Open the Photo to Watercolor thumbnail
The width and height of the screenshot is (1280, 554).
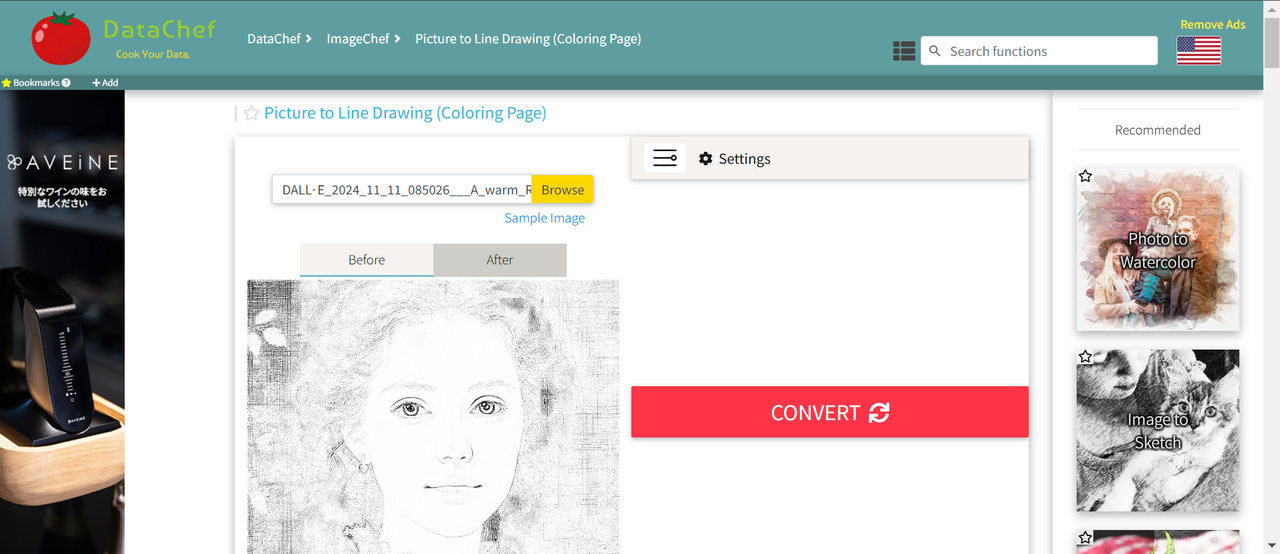(1158, 250)
